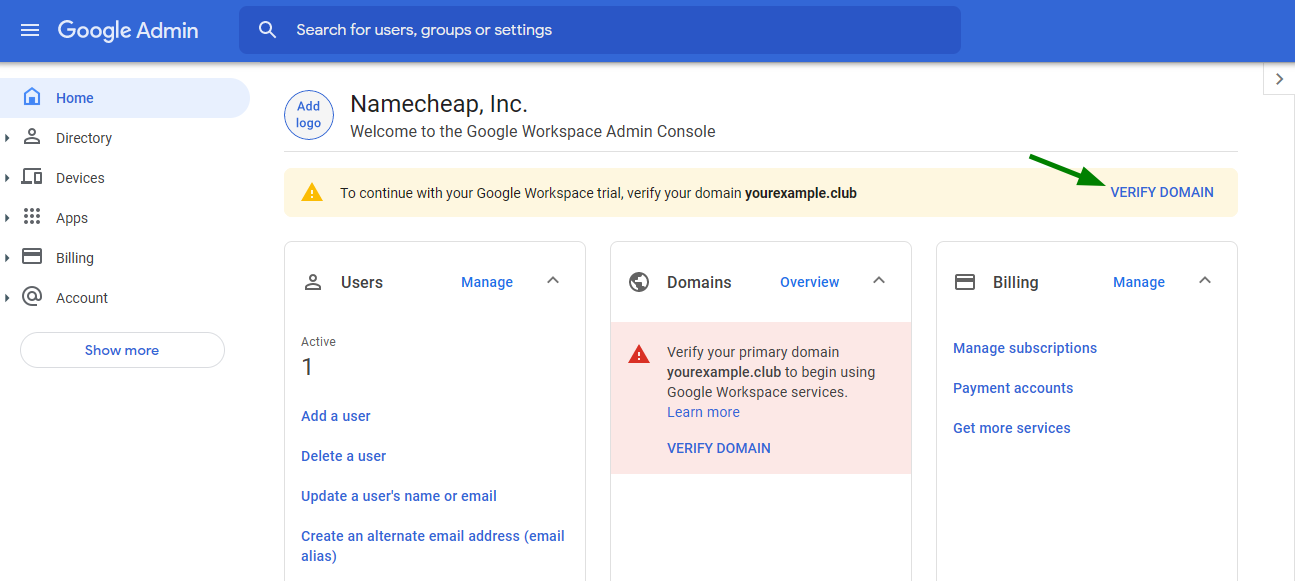The width and height of the screenshot is (1295, 581).
Task: Select Home in the sidebar
Action: click(125, 98)
